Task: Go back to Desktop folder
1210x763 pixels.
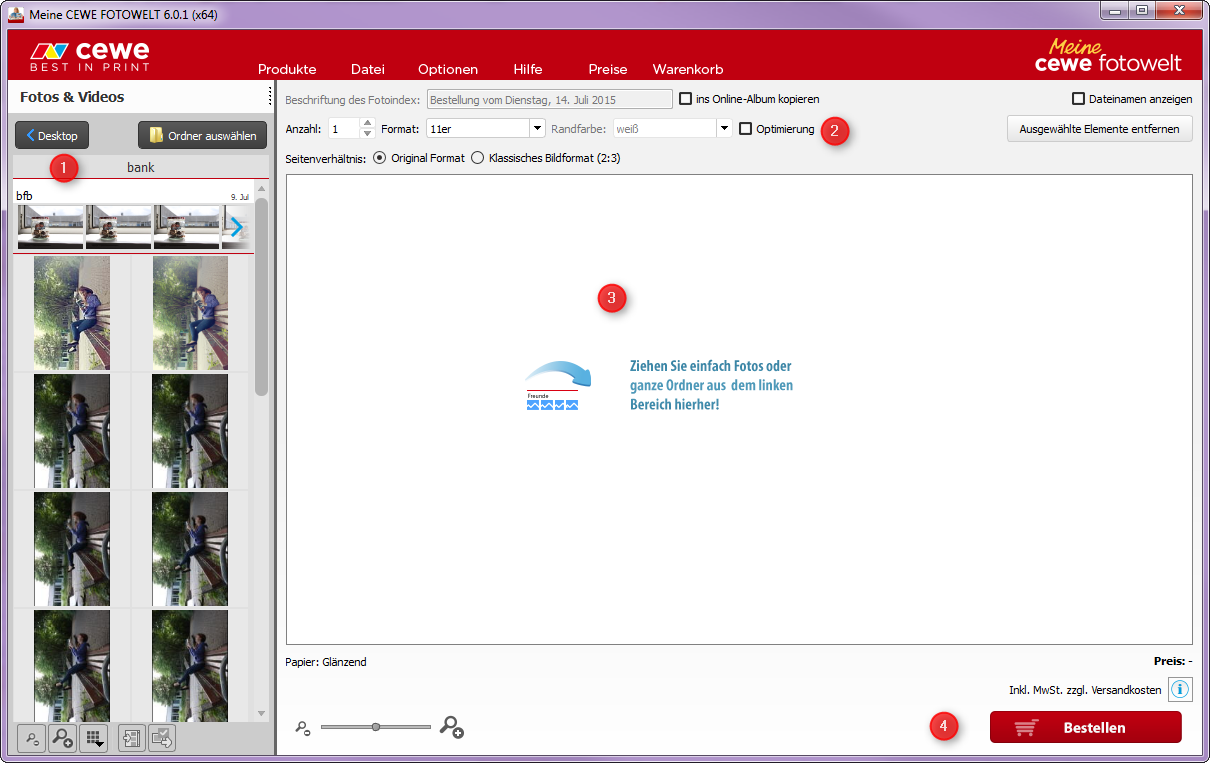Action: pos(52,135)
